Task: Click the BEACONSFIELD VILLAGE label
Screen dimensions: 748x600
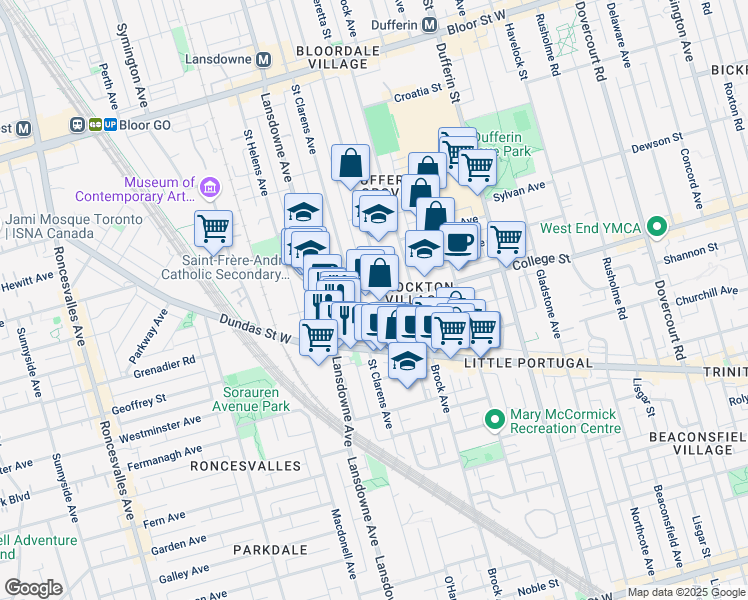Action: pyautogui.click(x=698, y=444)
